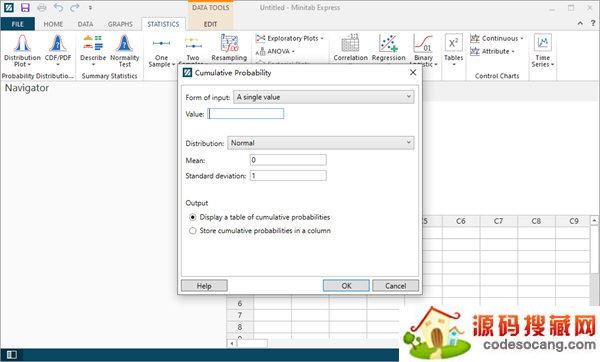Image resolution: width=600 pixels, height=362 pixels.
Task: Click the Value input field
Action: click(x=246, y=114)
